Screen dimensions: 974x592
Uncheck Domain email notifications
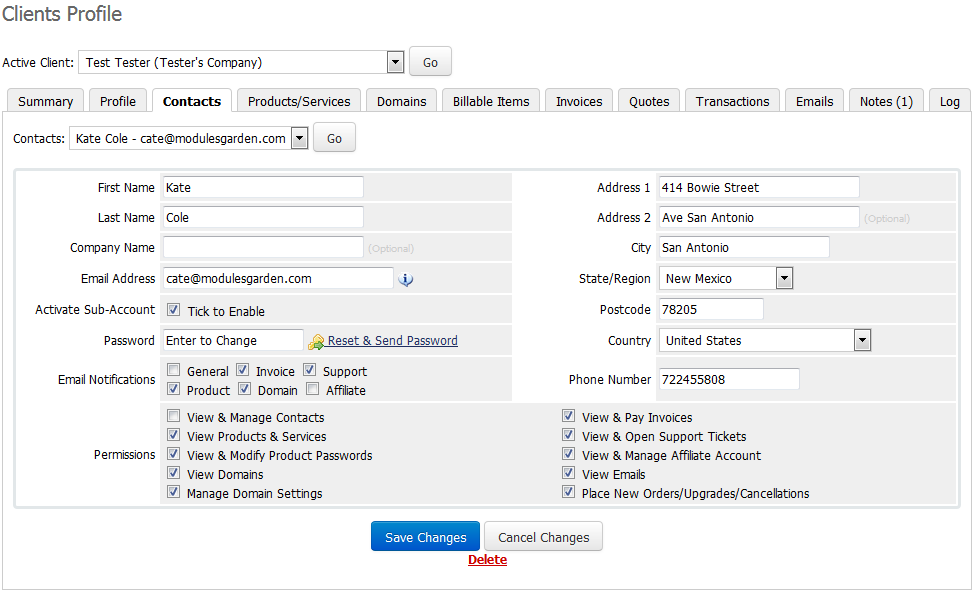coord(245,389)
